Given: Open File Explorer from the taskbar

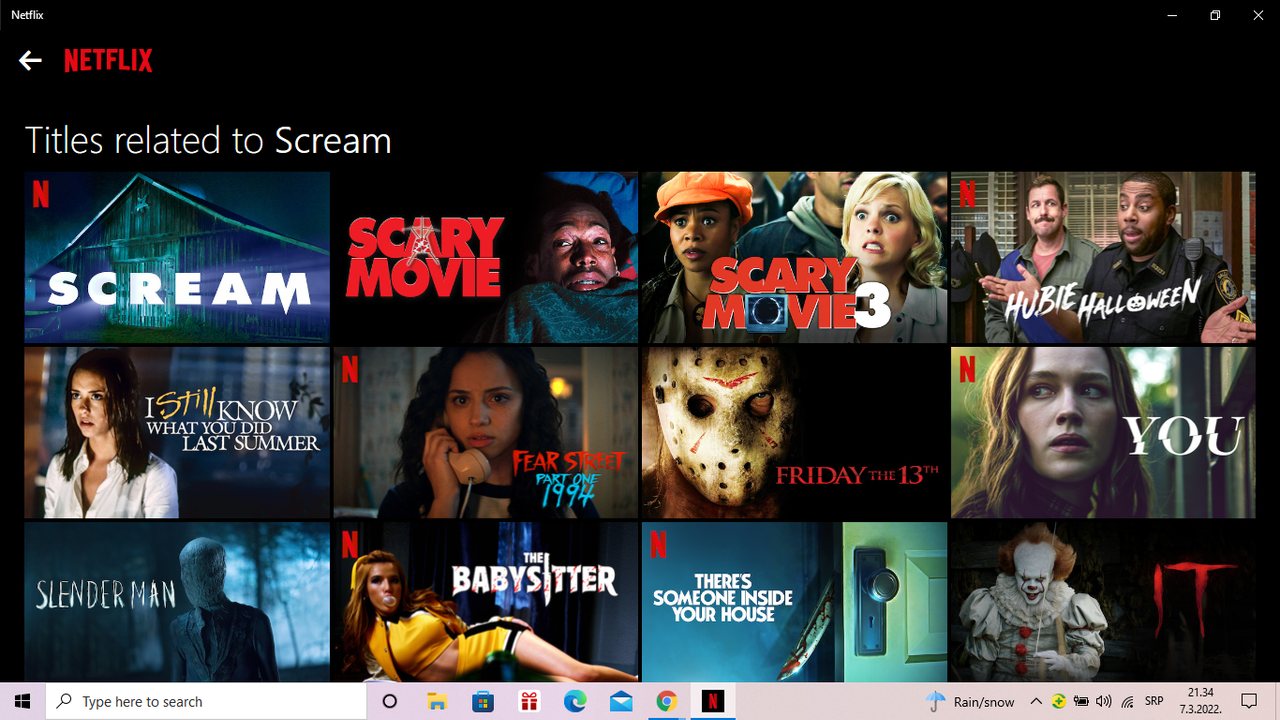Looking at the screenshot, I should tap(437, 702).
